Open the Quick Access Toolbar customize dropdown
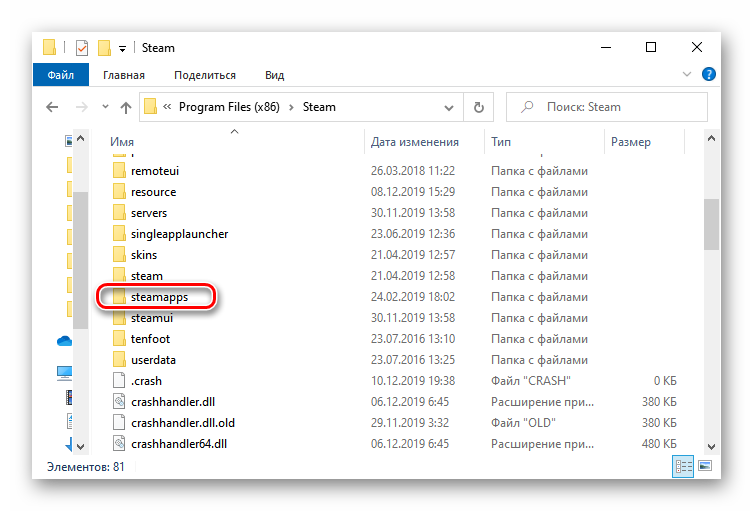 122,48
